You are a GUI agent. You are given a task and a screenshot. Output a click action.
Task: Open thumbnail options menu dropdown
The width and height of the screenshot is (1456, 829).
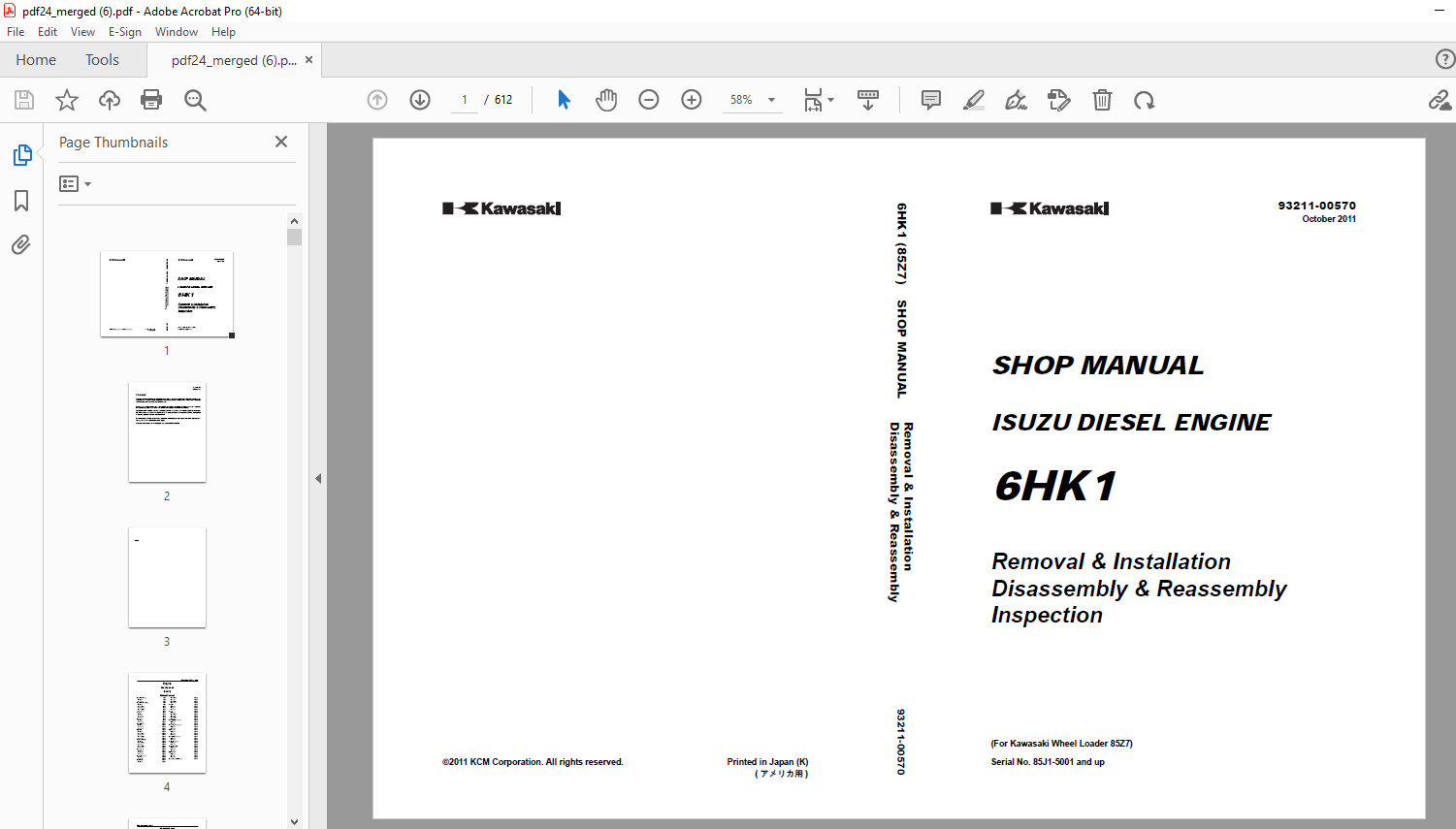click(75, 183)
